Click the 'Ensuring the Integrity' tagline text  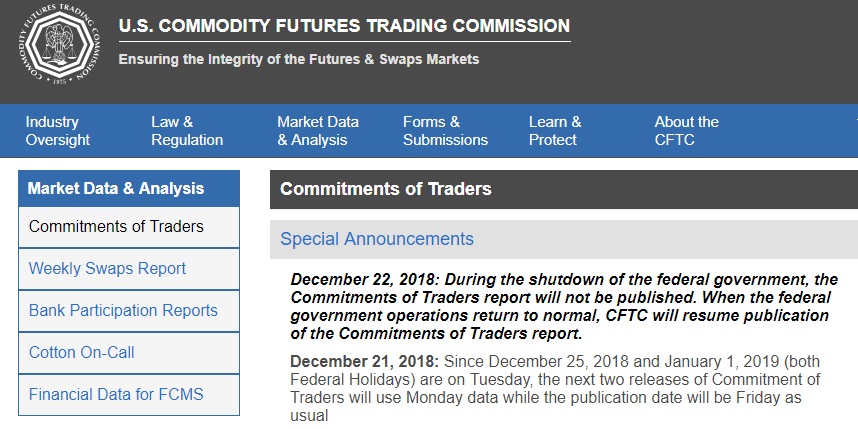(x=299, y=59)
